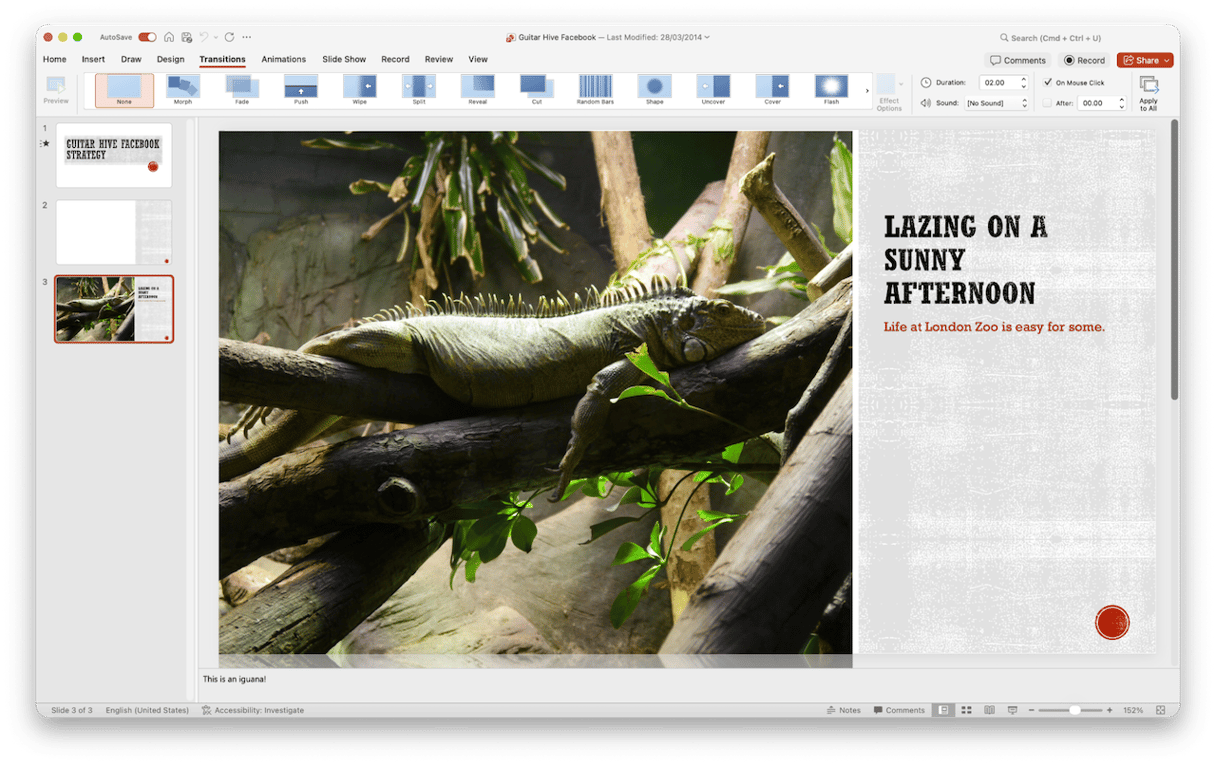This screenshot has width=1216, height=765.
Task: Click the Home icon in title bar
Action: [169, 37]
